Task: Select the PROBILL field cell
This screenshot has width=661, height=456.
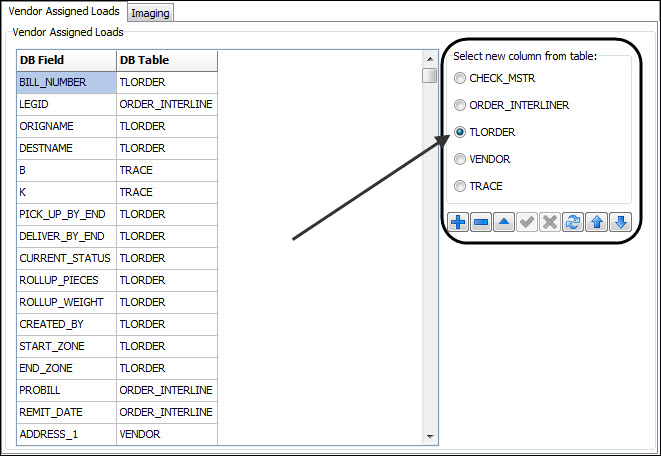Action: coord(67,390)
